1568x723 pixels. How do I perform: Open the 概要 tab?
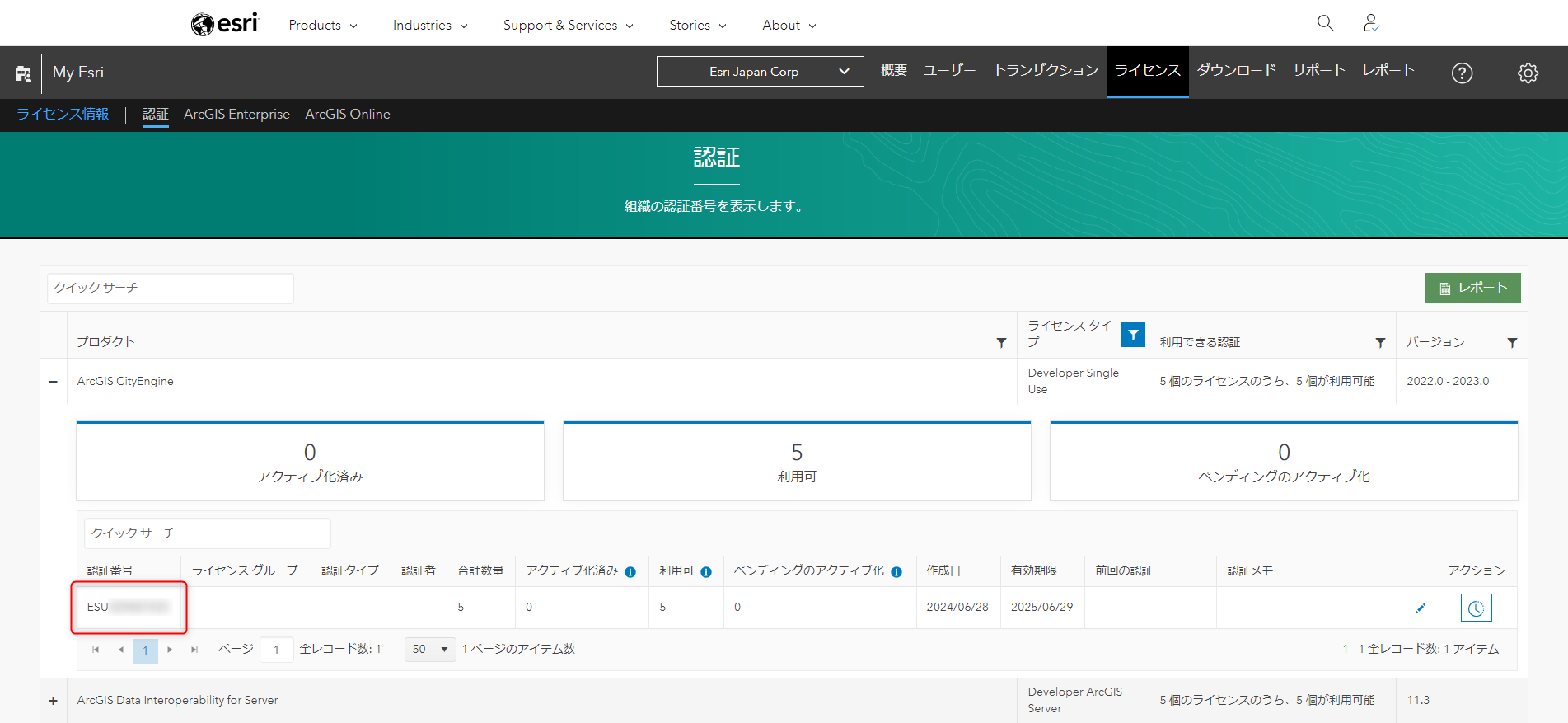[x=894, y=71]
